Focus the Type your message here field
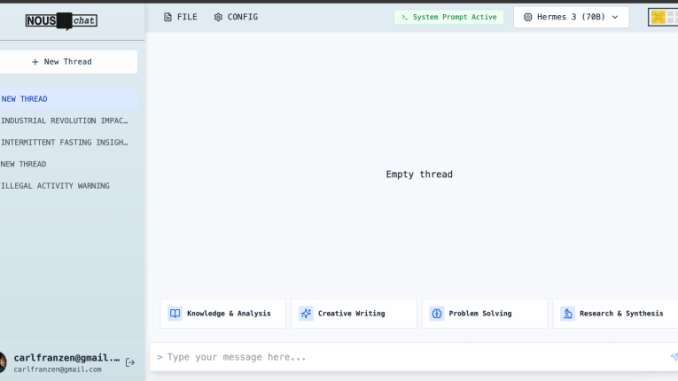 point(414,357)
